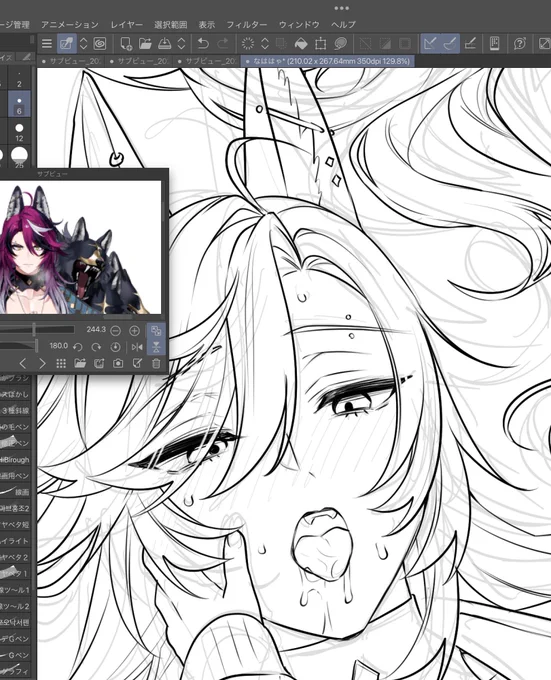Select the Gペン brush

pos(16,655)
